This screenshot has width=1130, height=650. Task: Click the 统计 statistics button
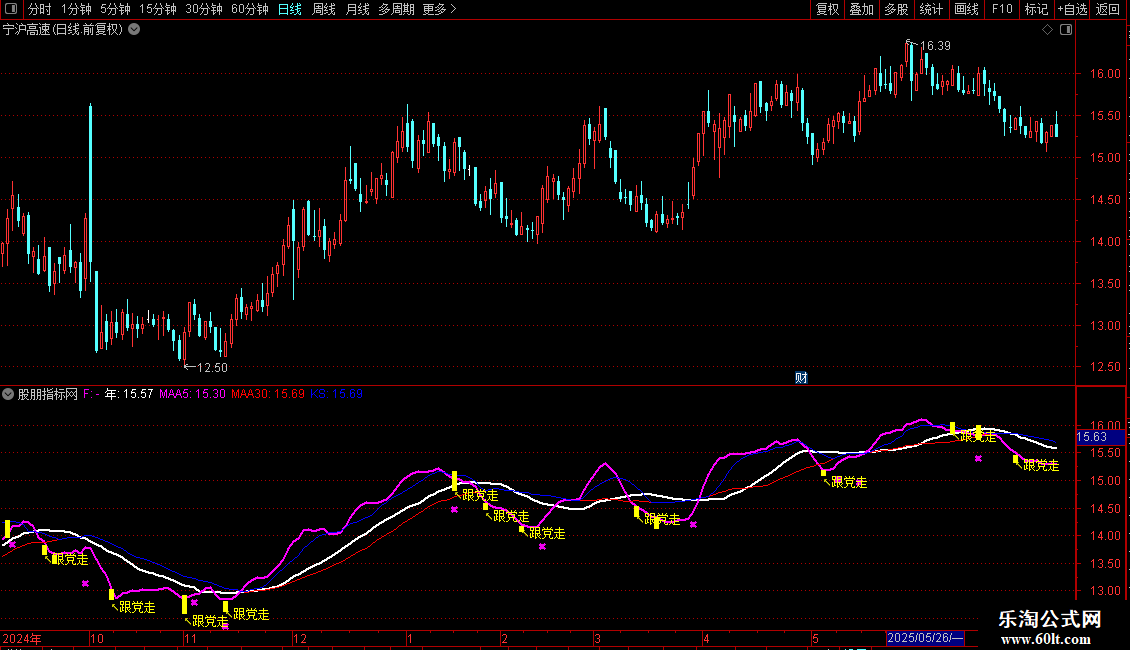[931, 9]
